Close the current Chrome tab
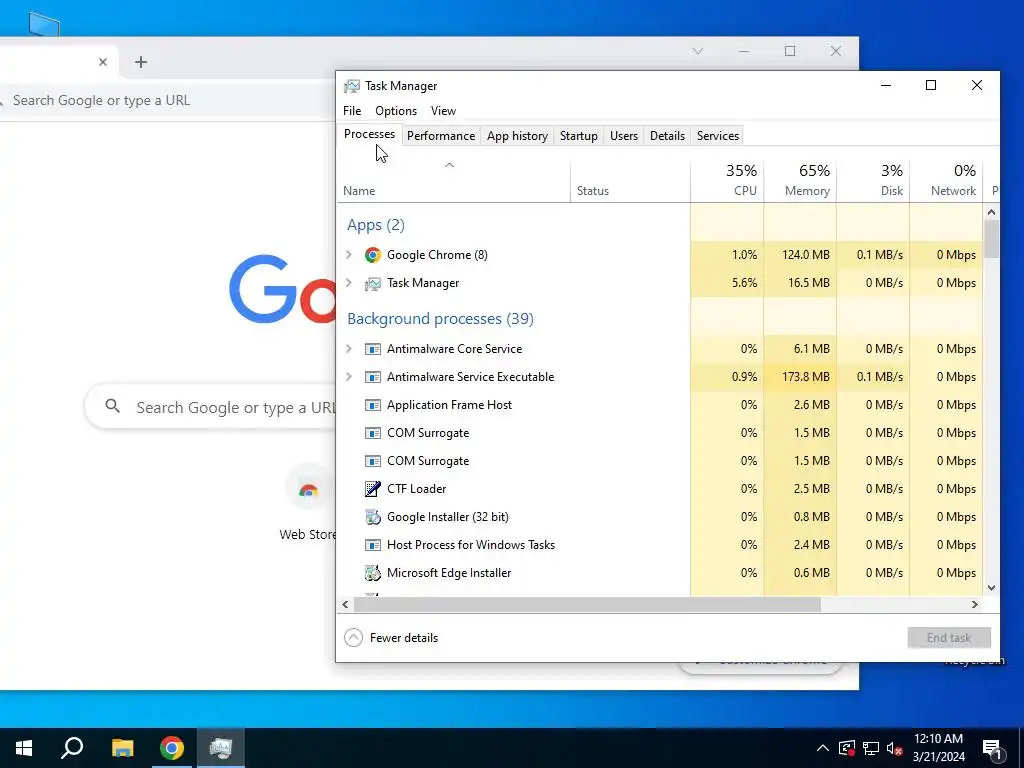This screenshot has width=1024, height=768. point(103,62)
